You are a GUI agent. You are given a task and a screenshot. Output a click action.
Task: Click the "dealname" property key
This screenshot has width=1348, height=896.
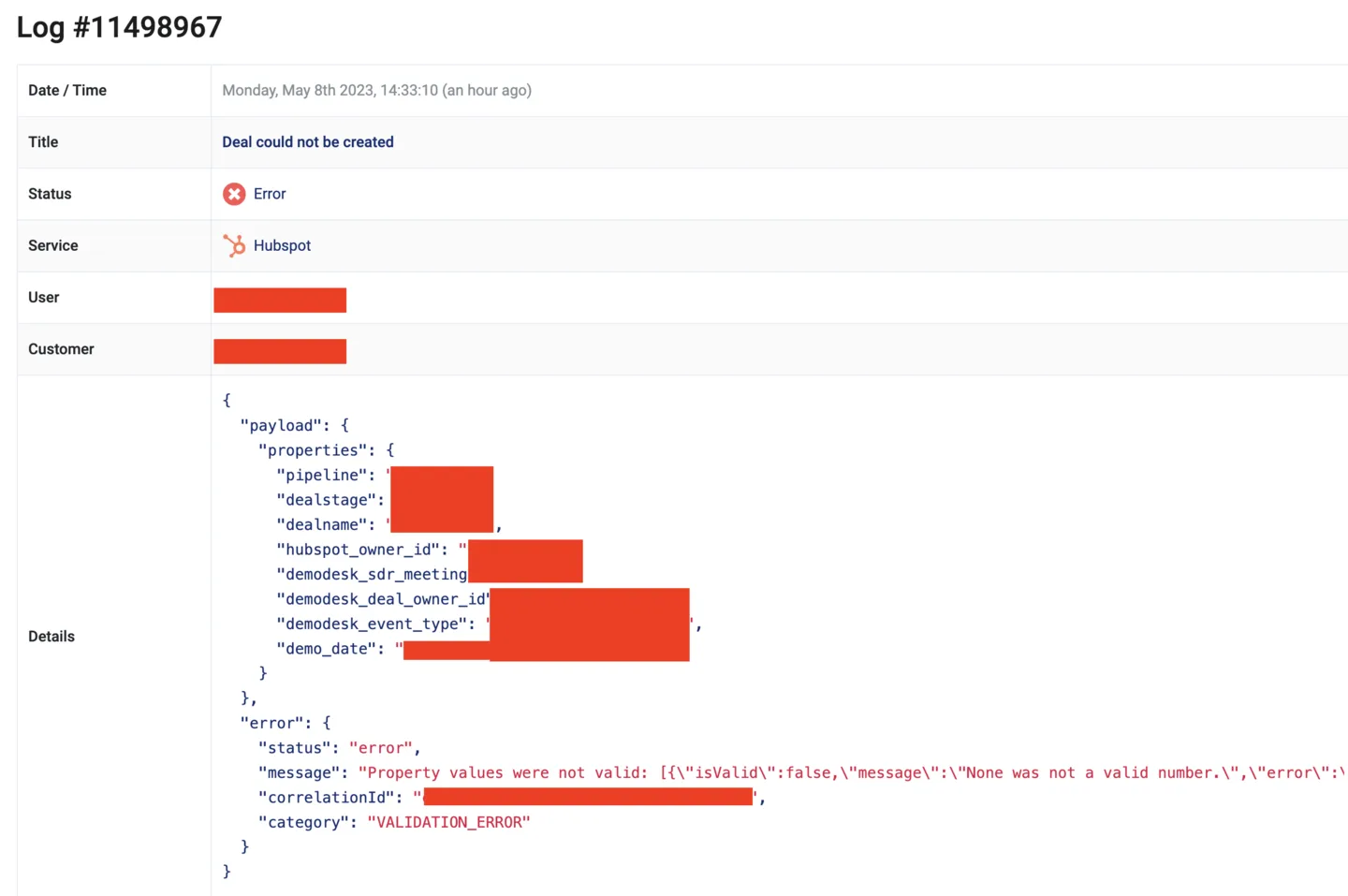(322, 525)
